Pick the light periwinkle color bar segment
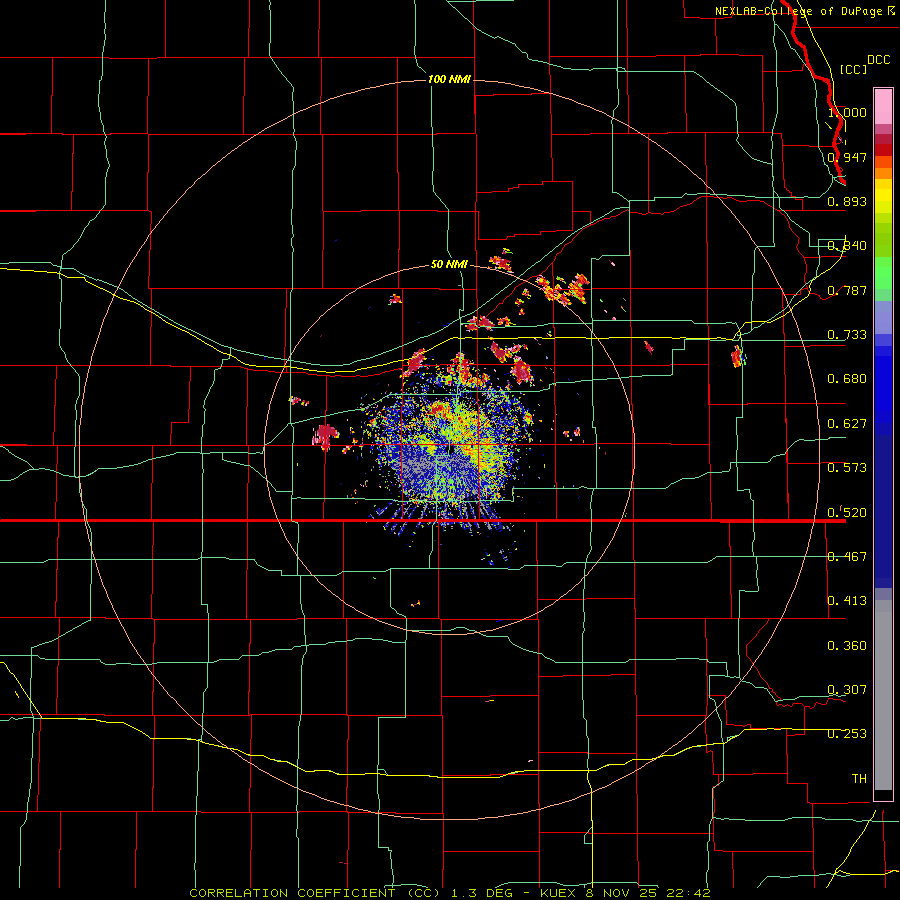The image size is (900, 900). pyautogui.click(x=883, y=317)
